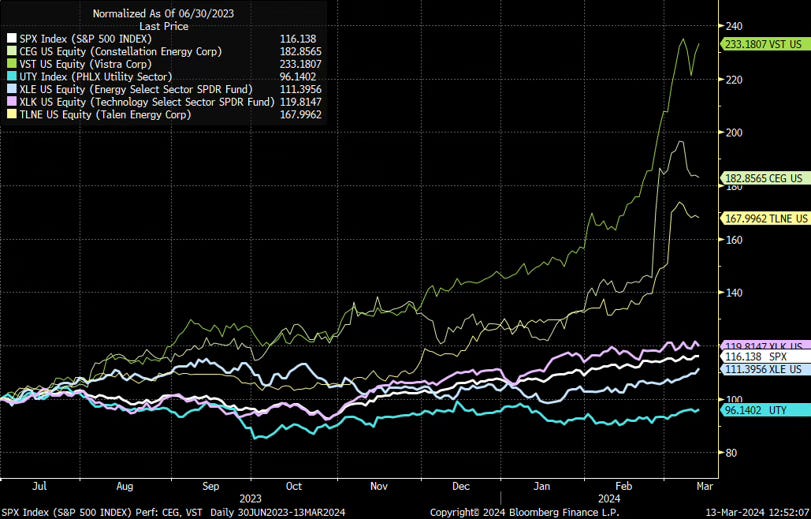Click the cyan UTY Index legend swatch
The width and height of the screenshot is (811, 519).
pos(11,77)
